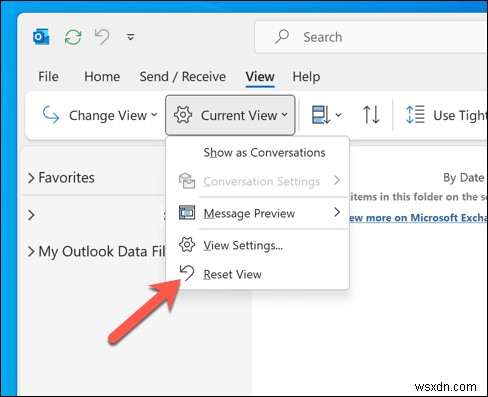This screenshot has width=488, height=397.
Task: Click the gear icon on Current View
Action: pos(183,115)
